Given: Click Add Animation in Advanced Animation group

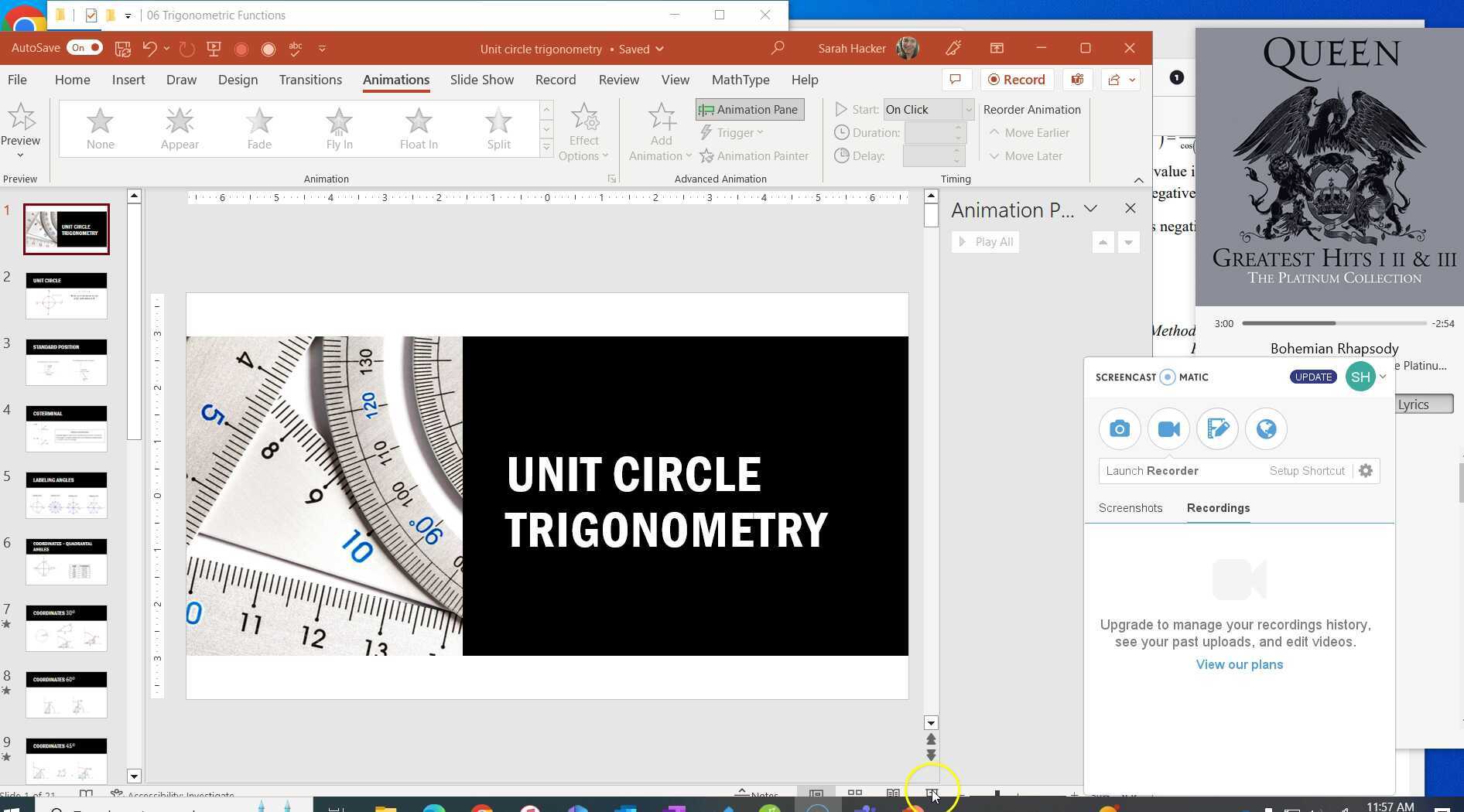Looking at the screenshot, I should coord(660,131).
